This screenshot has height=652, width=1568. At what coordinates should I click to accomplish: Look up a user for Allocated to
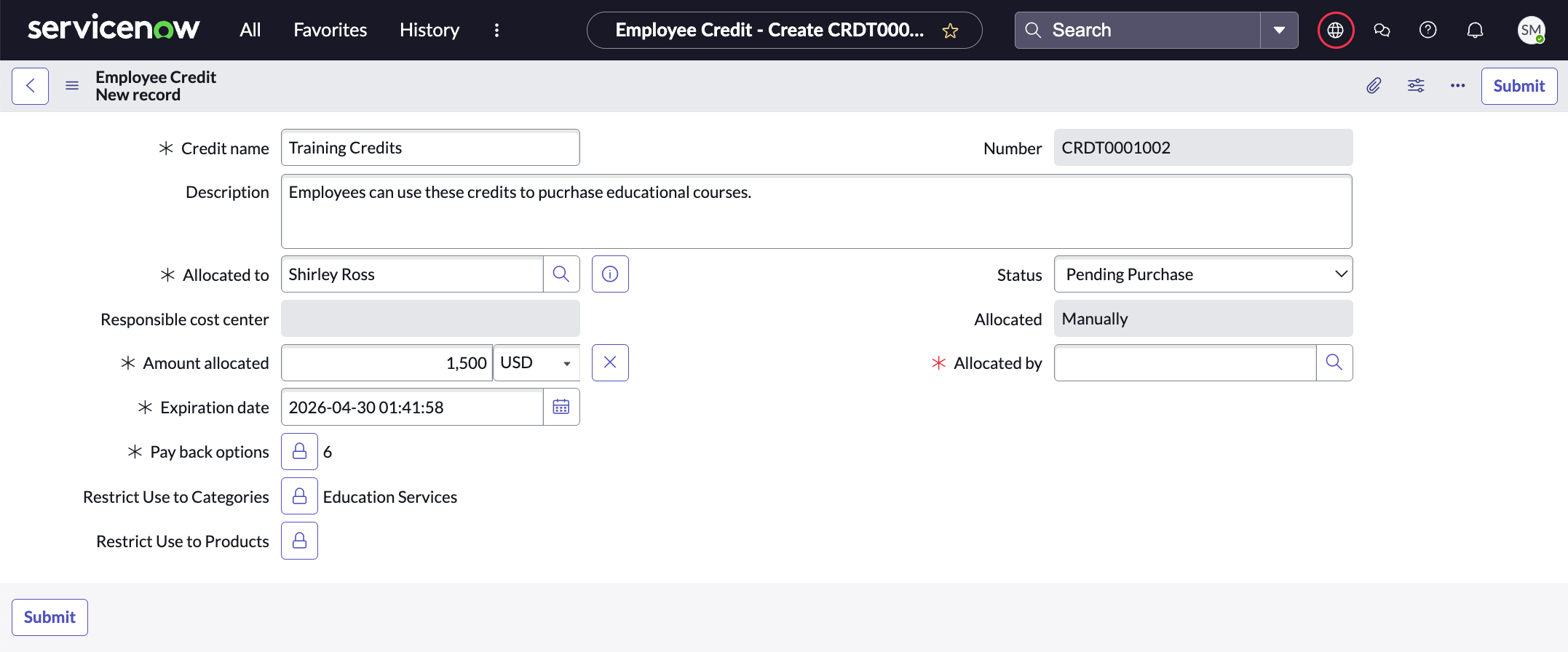pos(561,274)
